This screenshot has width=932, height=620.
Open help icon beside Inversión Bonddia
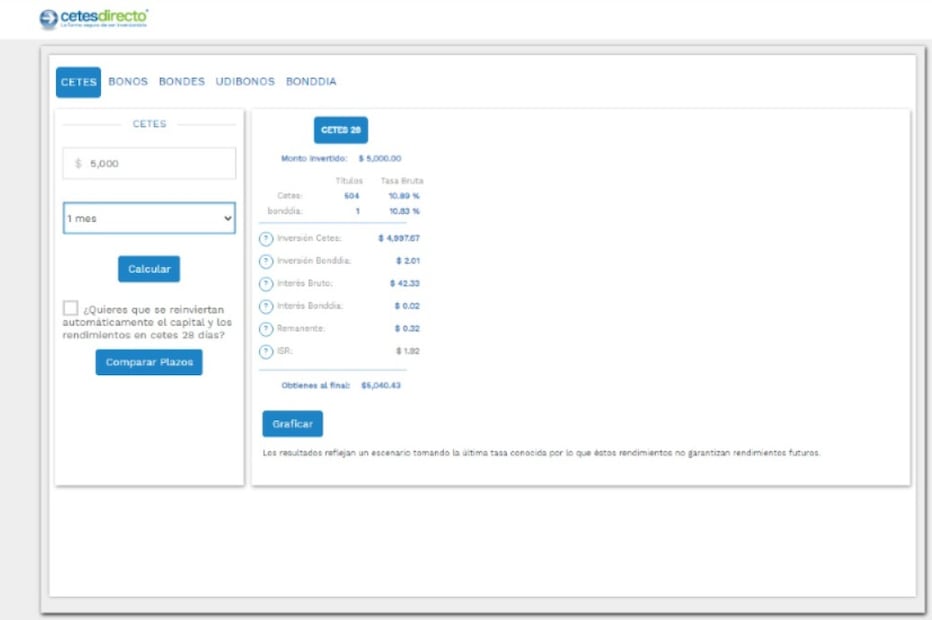pyautogui.click(x=266, y=262)
